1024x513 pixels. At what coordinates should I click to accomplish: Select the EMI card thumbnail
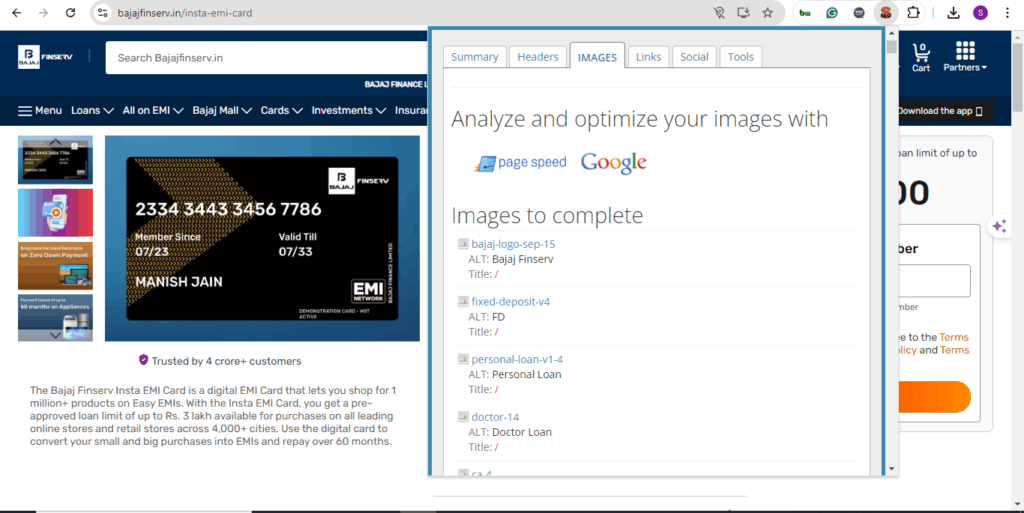(x=56, y=160)
